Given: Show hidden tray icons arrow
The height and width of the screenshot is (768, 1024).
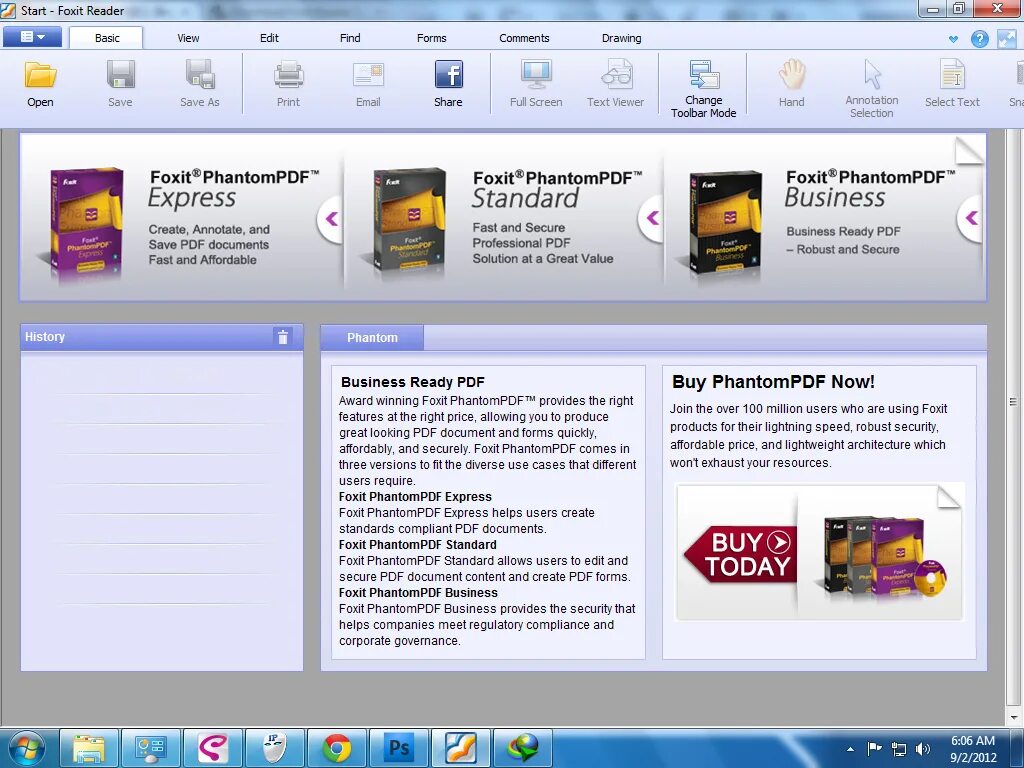Looking at the screenshot, I should (x=850, y=749).
